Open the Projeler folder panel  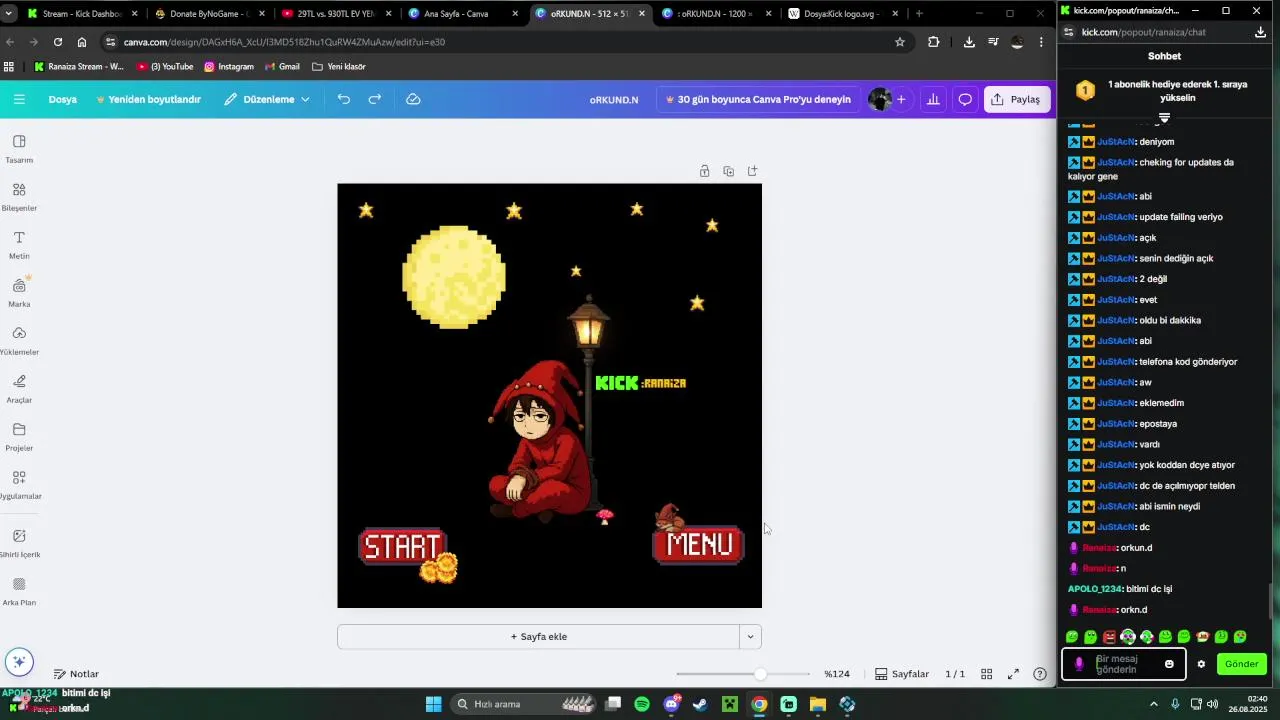[19, 436]
